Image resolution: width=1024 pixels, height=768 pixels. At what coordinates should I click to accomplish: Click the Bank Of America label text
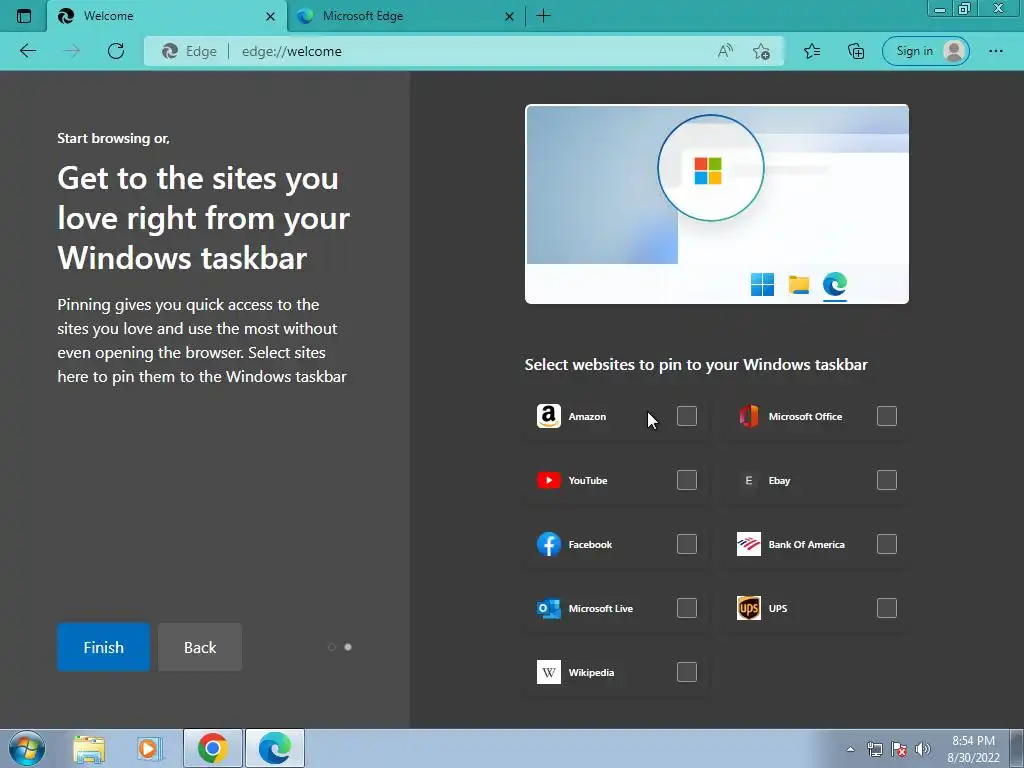[x=807, y=545]
